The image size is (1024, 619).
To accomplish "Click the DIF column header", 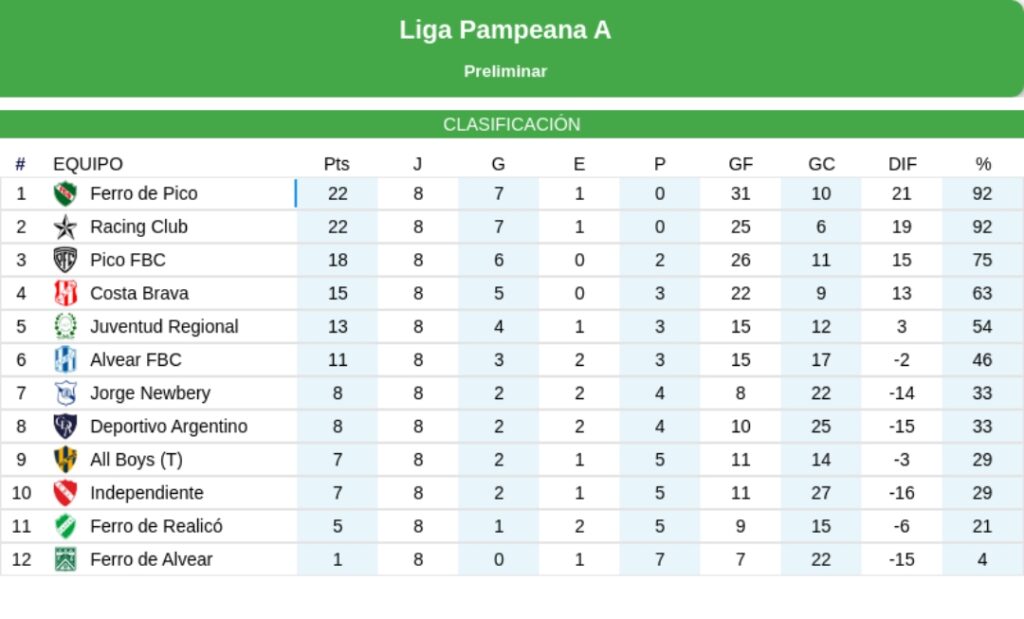I will coord(902,164).
